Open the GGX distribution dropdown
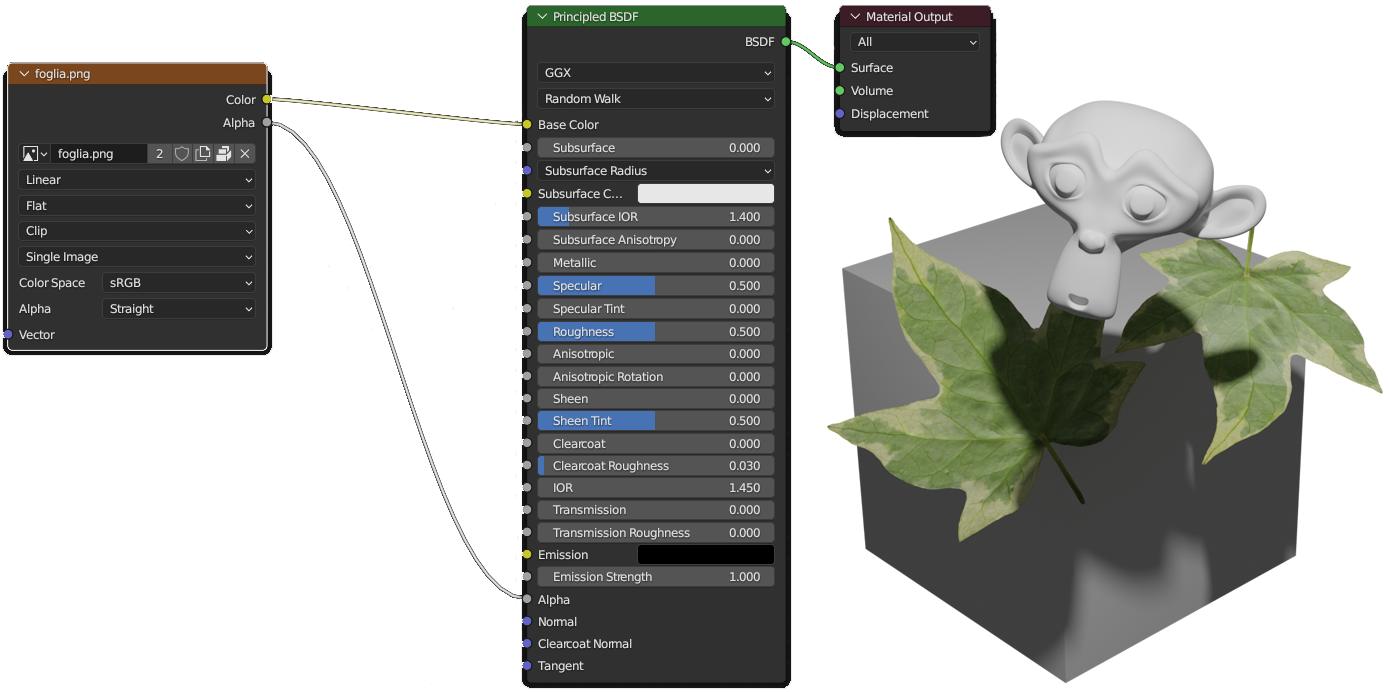Screen dimensions: 1389x692 click(x=656, y=73)
